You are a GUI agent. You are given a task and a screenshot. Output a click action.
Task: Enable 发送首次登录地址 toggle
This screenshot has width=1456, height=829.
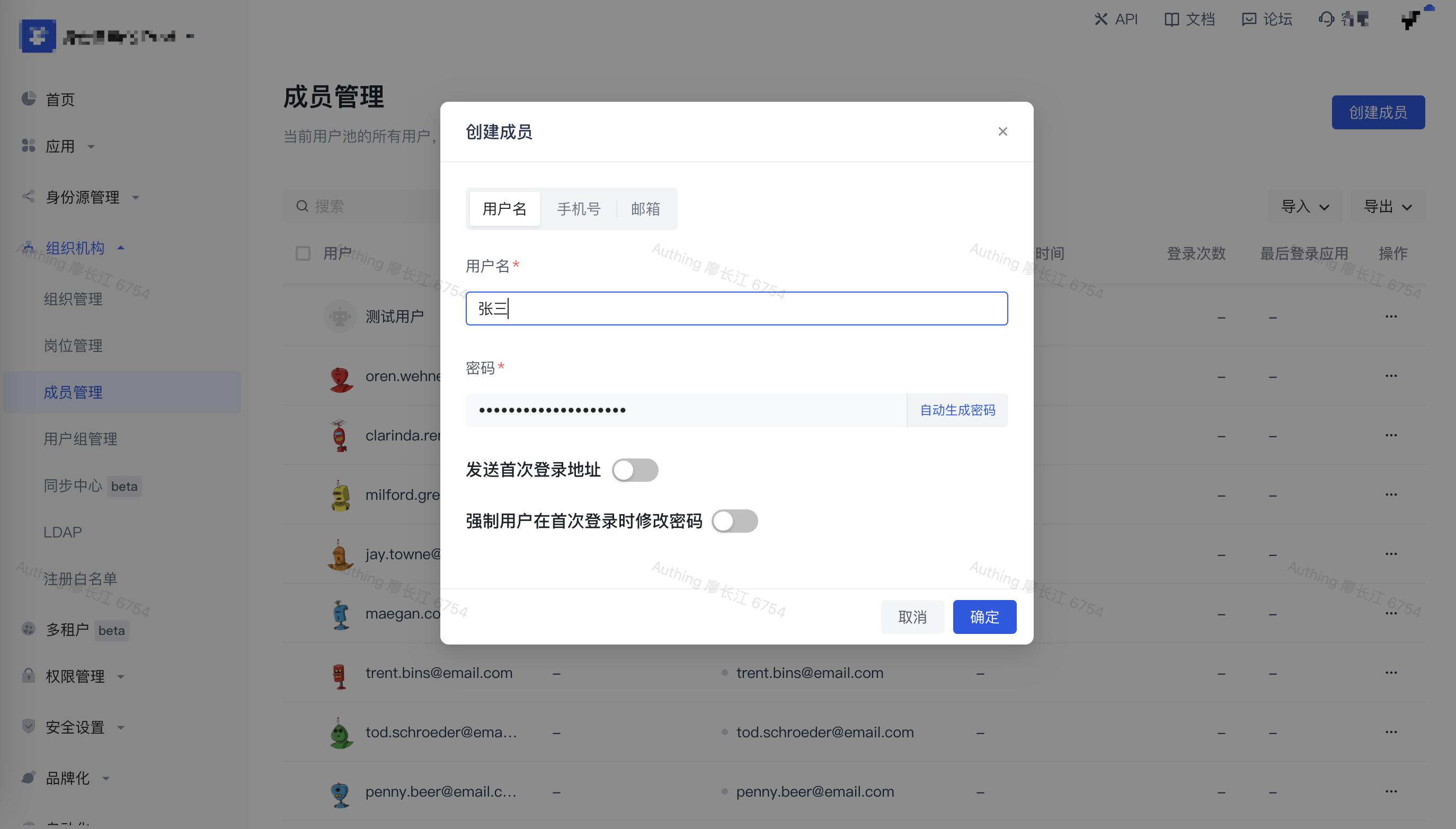click(635, 470)
